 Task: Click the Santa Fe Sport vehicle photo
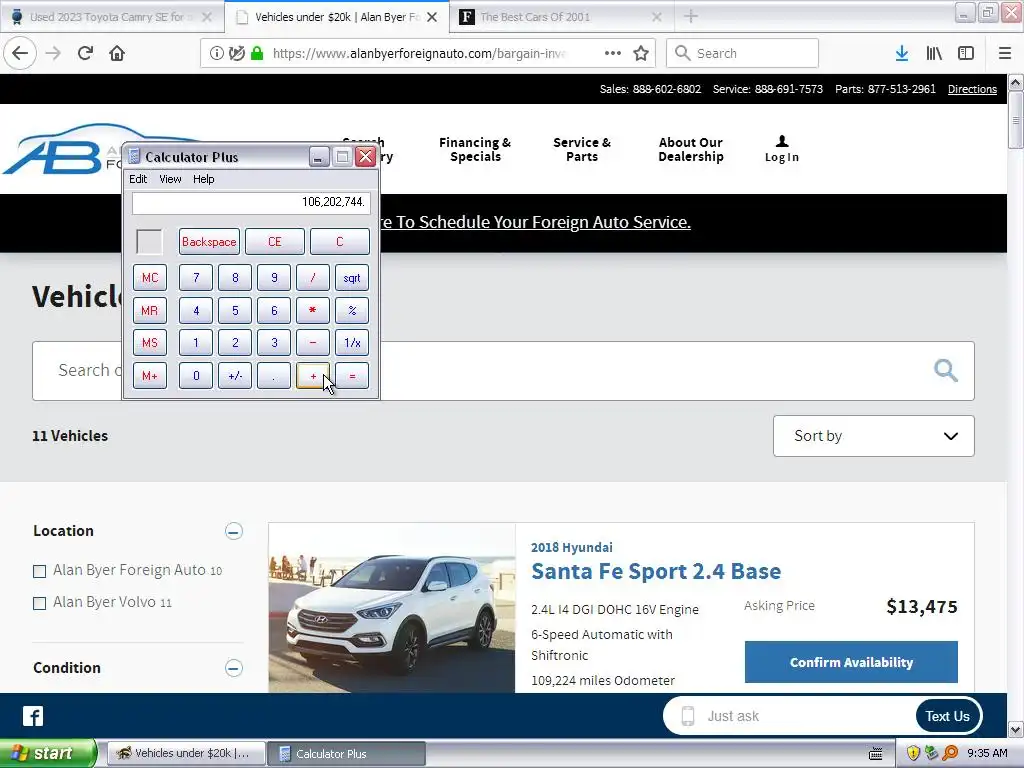pos(392,607)
